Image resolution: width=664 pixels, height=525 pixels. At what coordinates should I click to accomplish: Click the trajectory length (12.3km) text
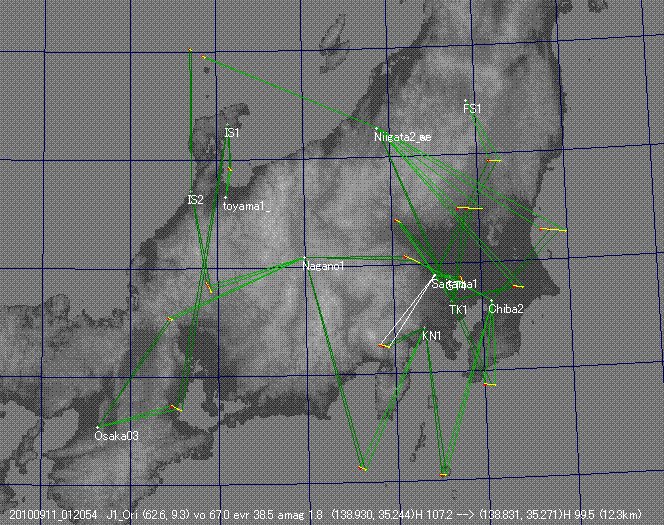[x=621, y=515]
